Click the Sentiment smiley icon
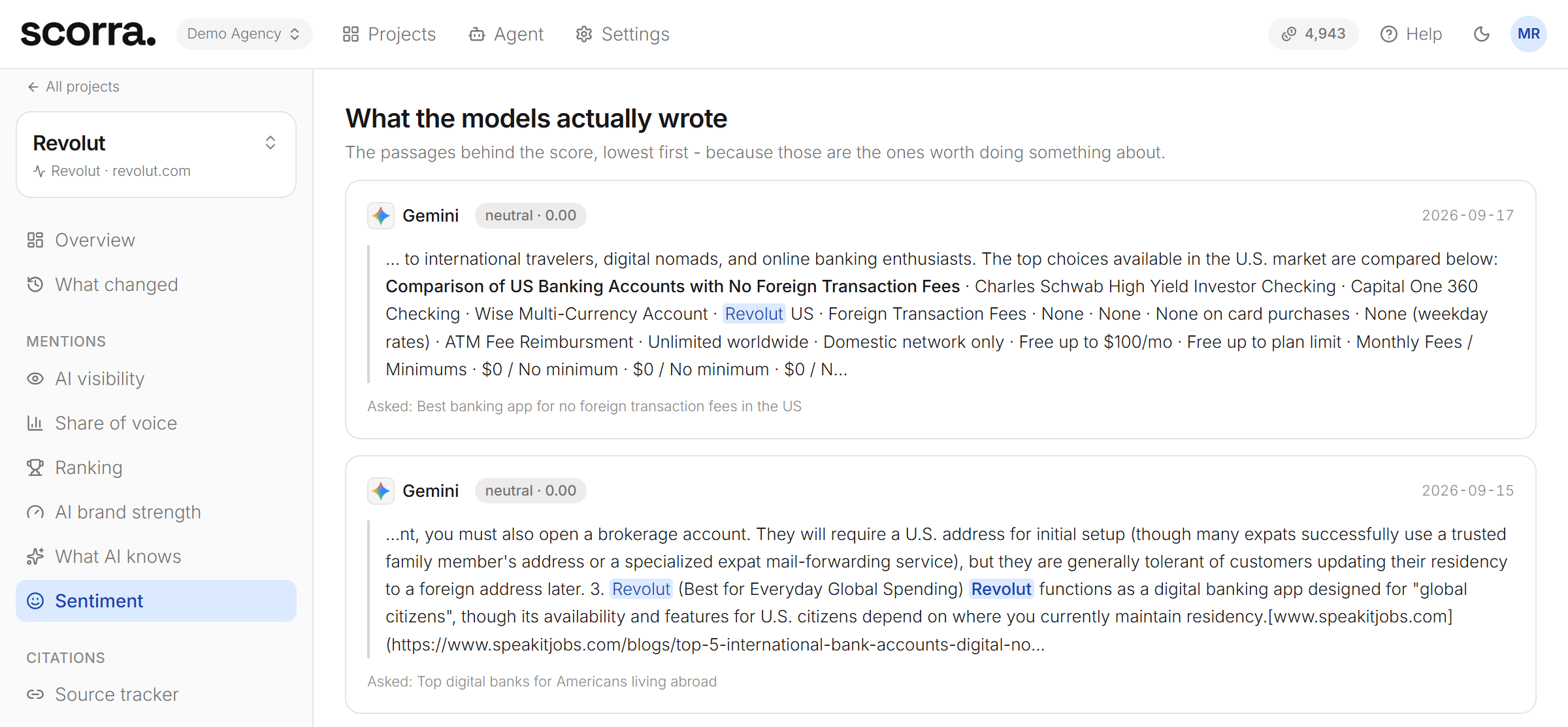 35,601
